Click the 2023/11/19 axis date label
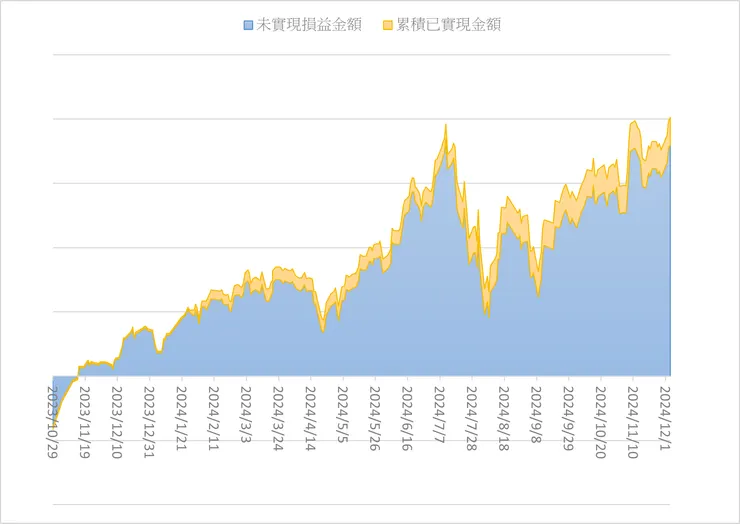The height and width of the screenshot is (524, 740). (84, 423)
